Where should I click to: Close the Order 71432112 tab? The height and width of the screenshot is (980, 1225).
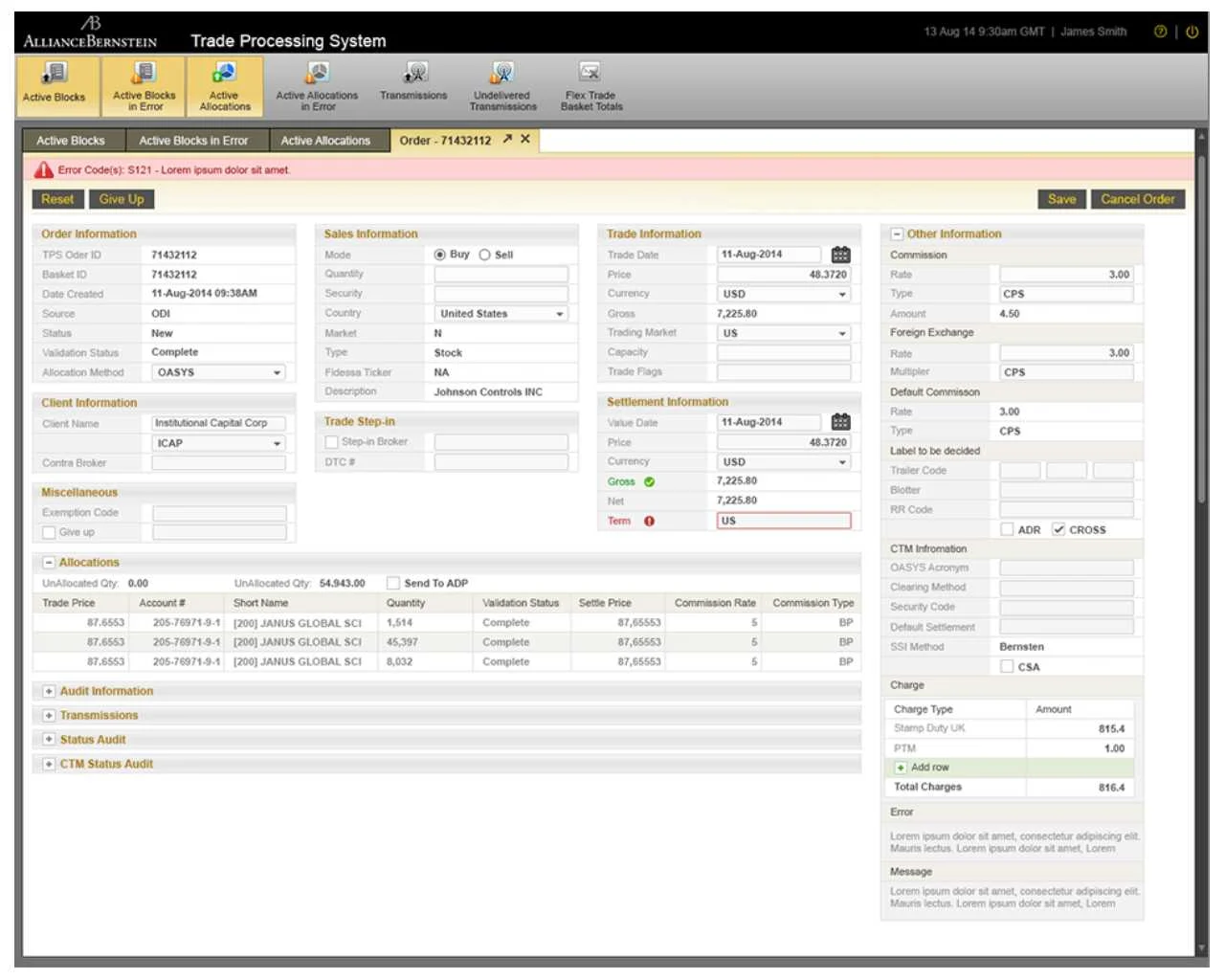coord(525,139)
